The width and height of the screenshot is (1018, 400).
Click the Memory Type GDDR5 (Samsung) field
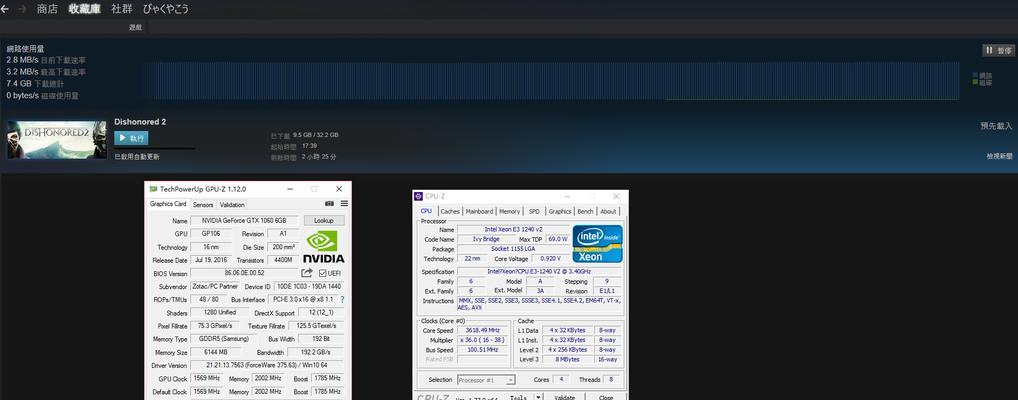point(224,339)
